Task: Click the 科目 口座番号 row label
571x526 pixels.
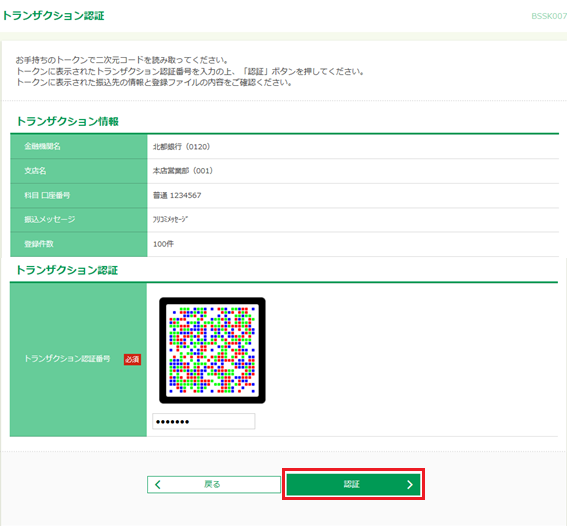Action: pyautogui.click(x=47, y=195)
